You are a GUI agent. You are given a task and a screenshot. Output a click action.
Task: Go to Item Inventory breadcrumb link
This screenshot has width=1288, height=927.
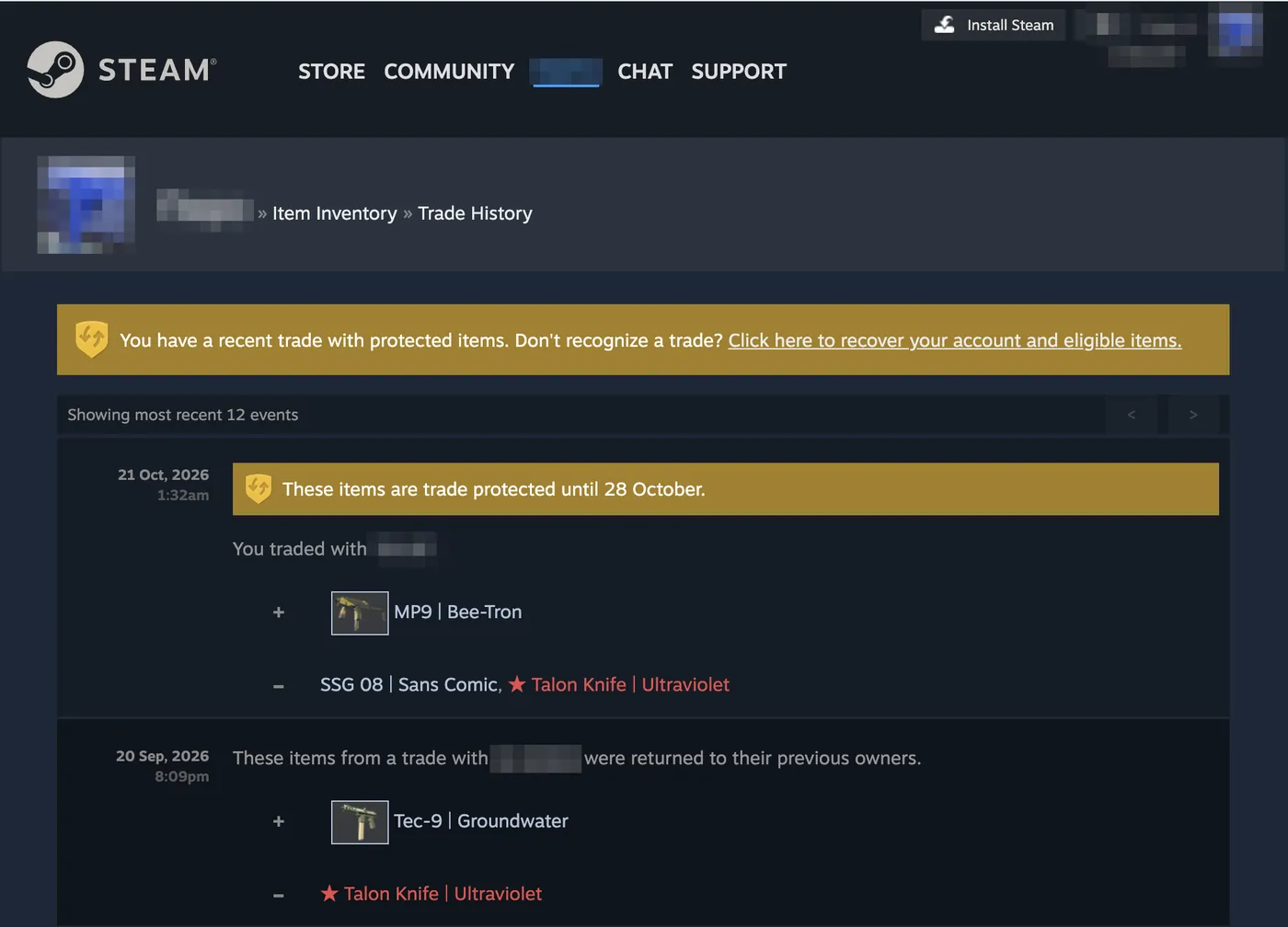[x=335, y=213]
